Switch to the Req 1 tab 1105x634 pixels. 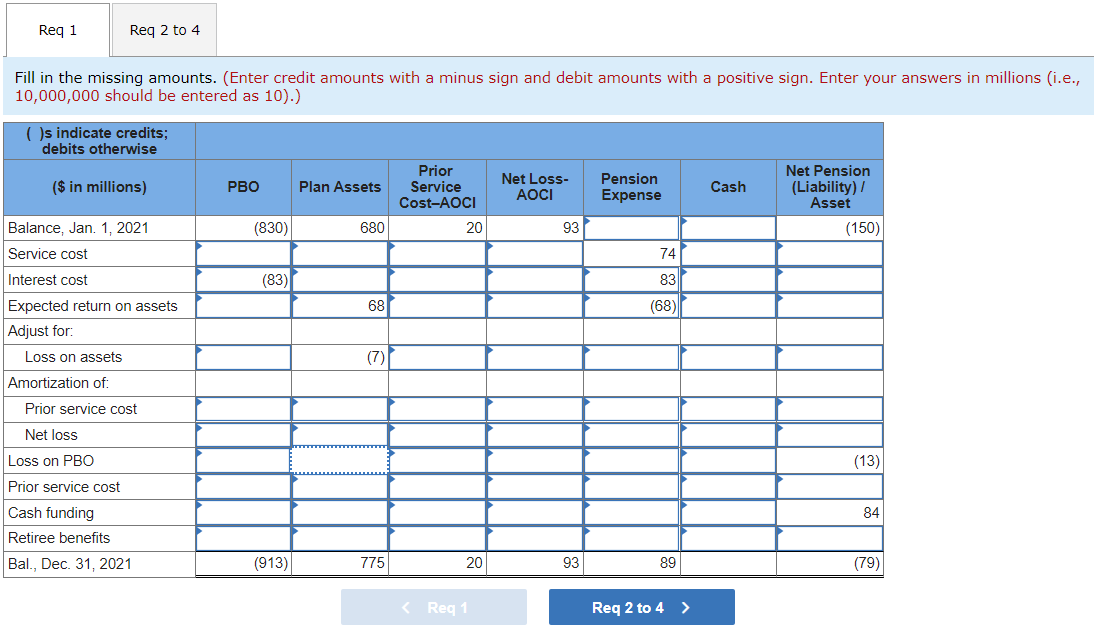click(57, 30)
